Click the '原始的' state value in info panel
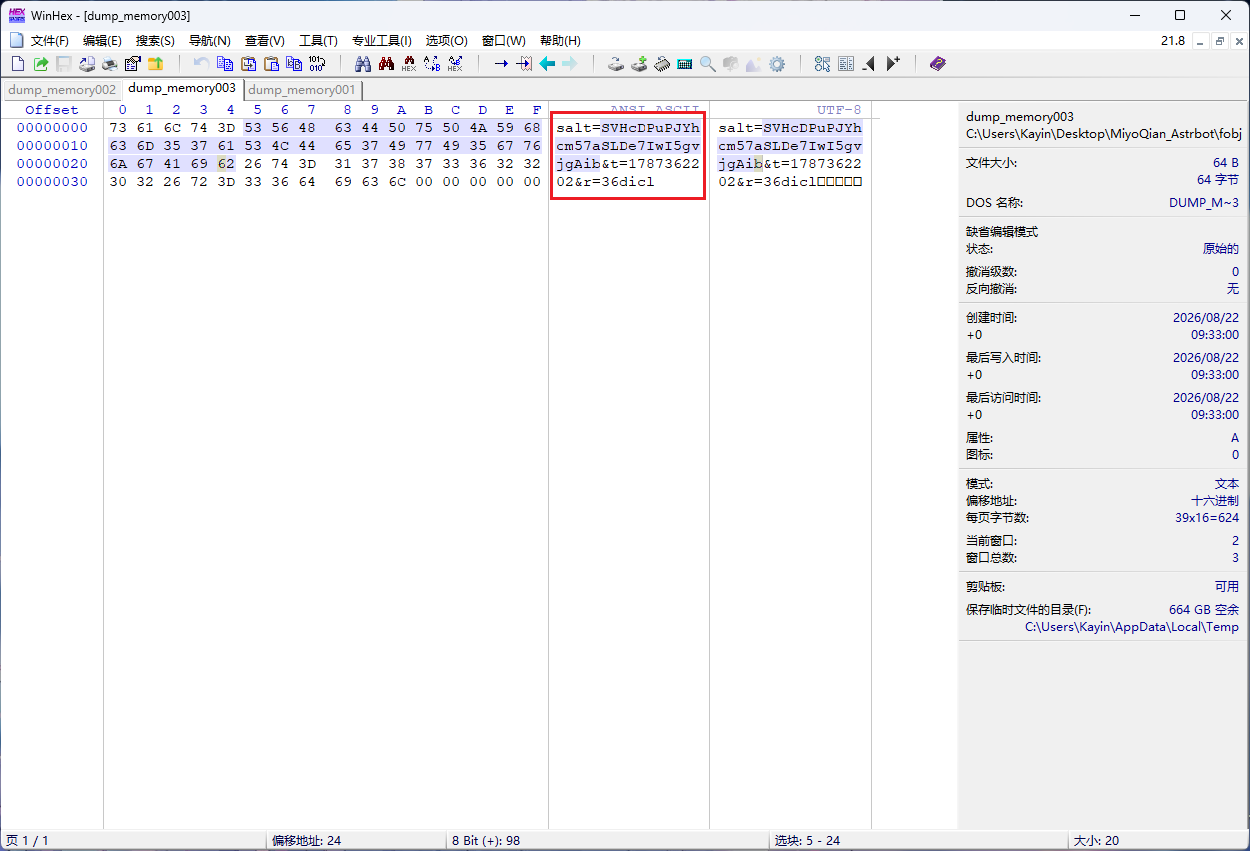The width and height of the screenshot is (1250, 851). tap(1221, 249)
